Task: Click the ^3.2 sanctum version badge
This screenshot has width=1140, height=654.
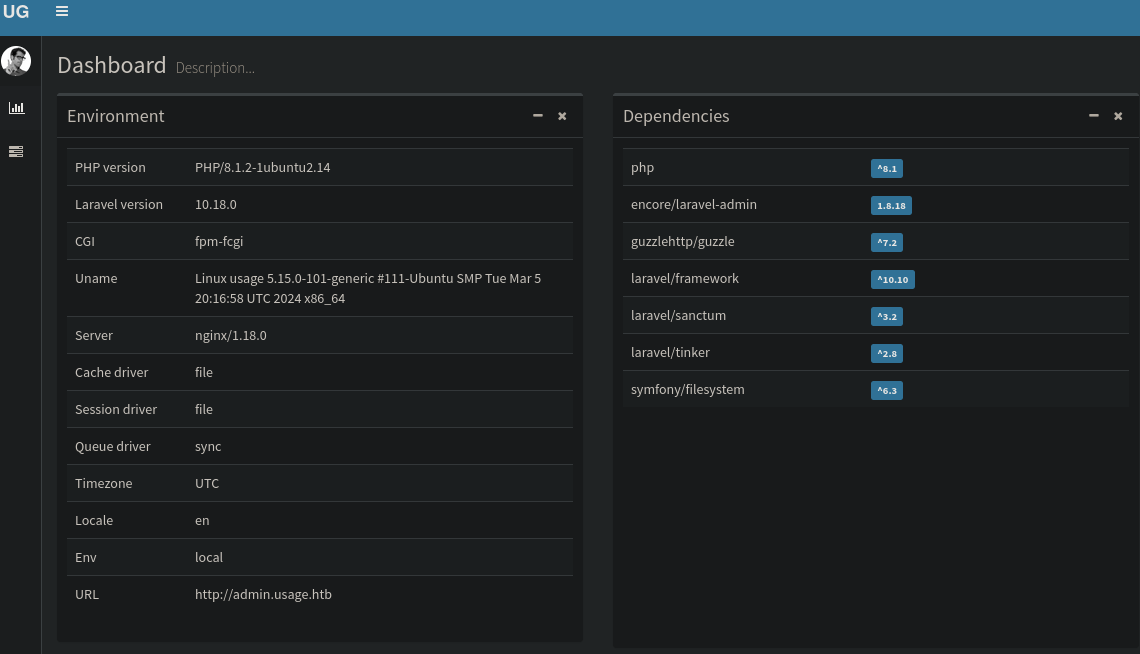Action: click(886, 317)
